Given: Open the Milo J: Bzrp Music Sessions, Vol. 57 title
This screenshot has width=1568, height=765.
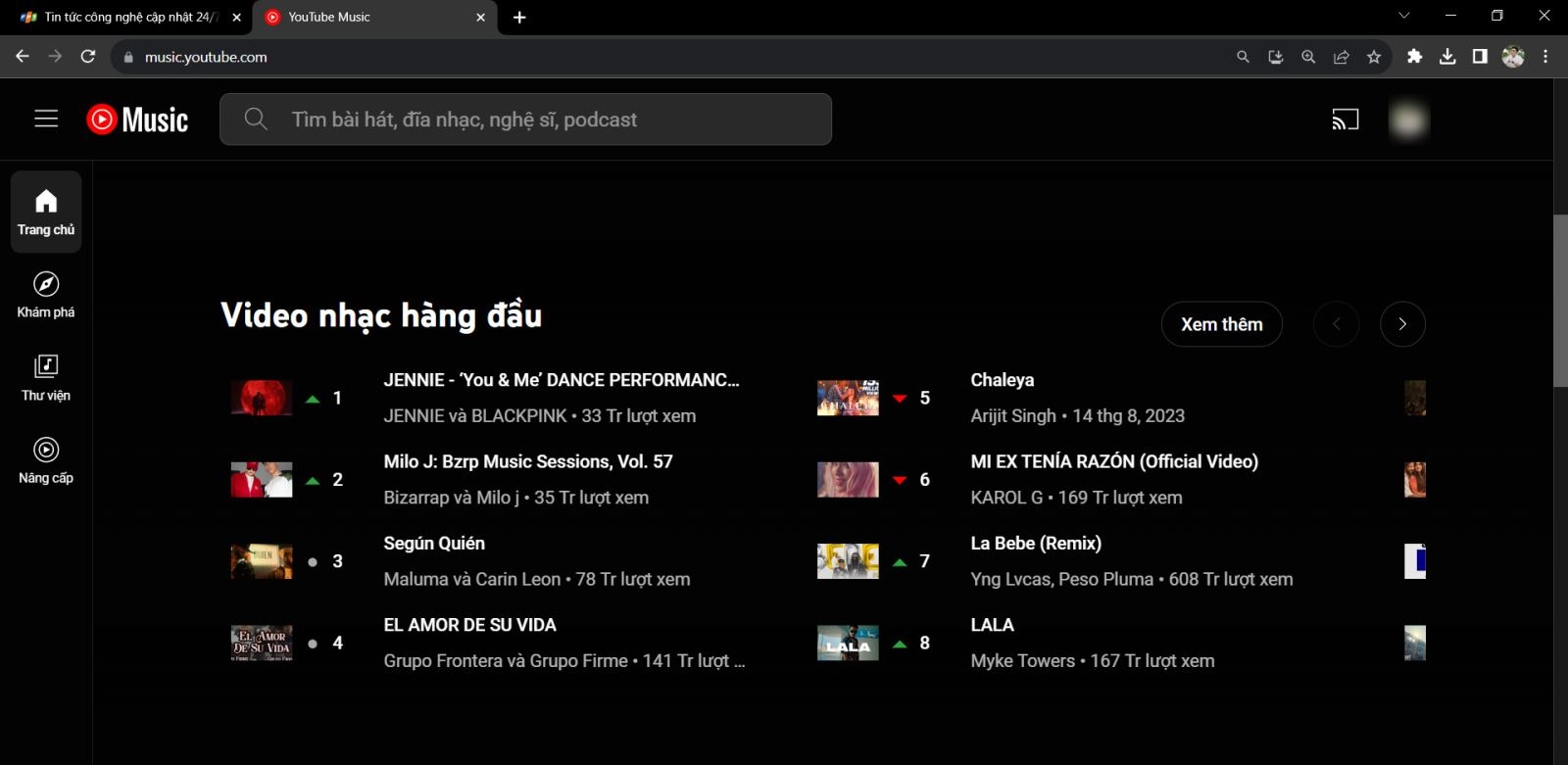Looking at the screenshot, I should (x=528, y=461).
